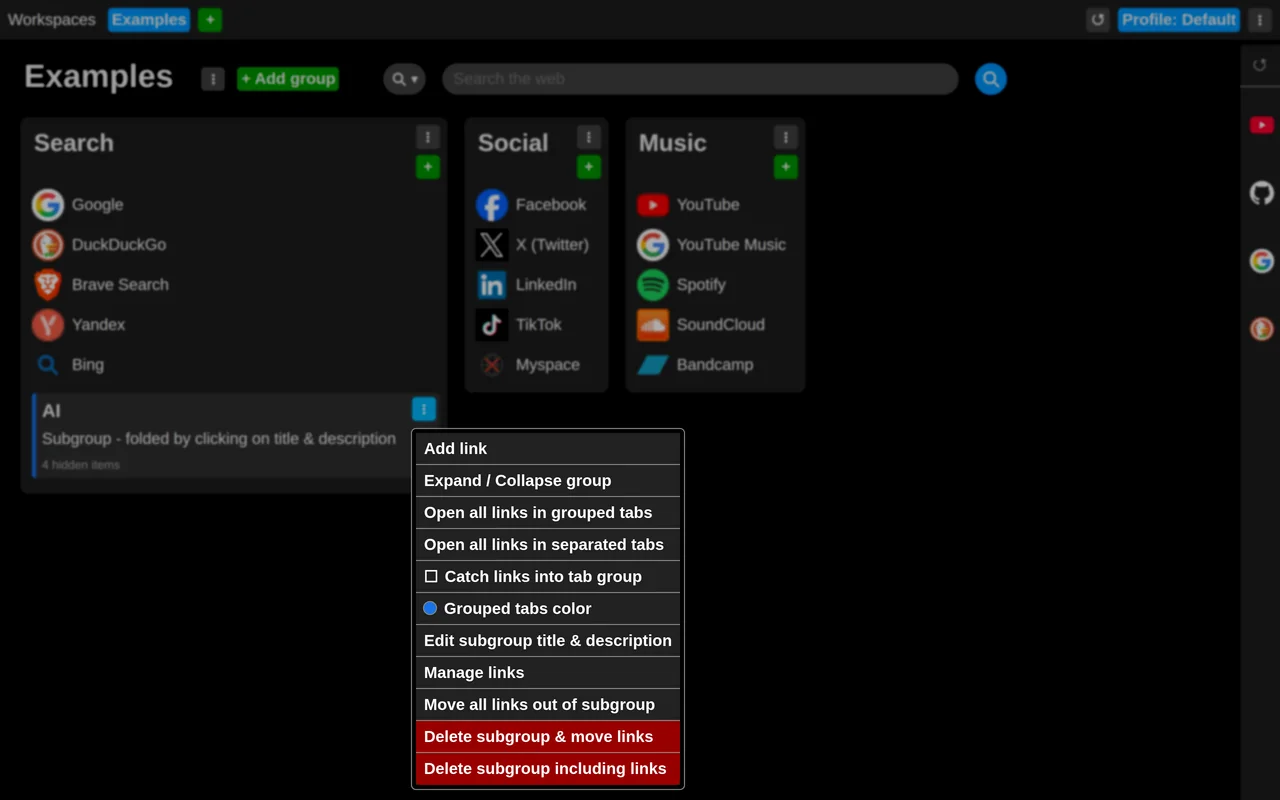Toggle Catch links into tab group checkbox
Viewport: 1280px width, 800px height.
(431, 577)
